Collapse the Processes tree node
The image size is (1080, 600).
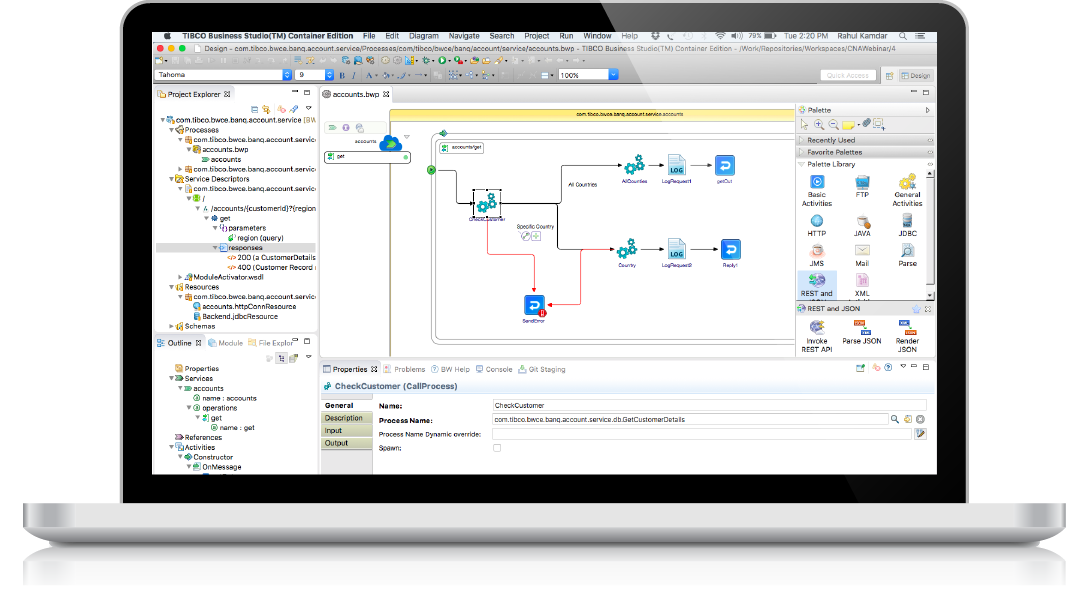172,130
